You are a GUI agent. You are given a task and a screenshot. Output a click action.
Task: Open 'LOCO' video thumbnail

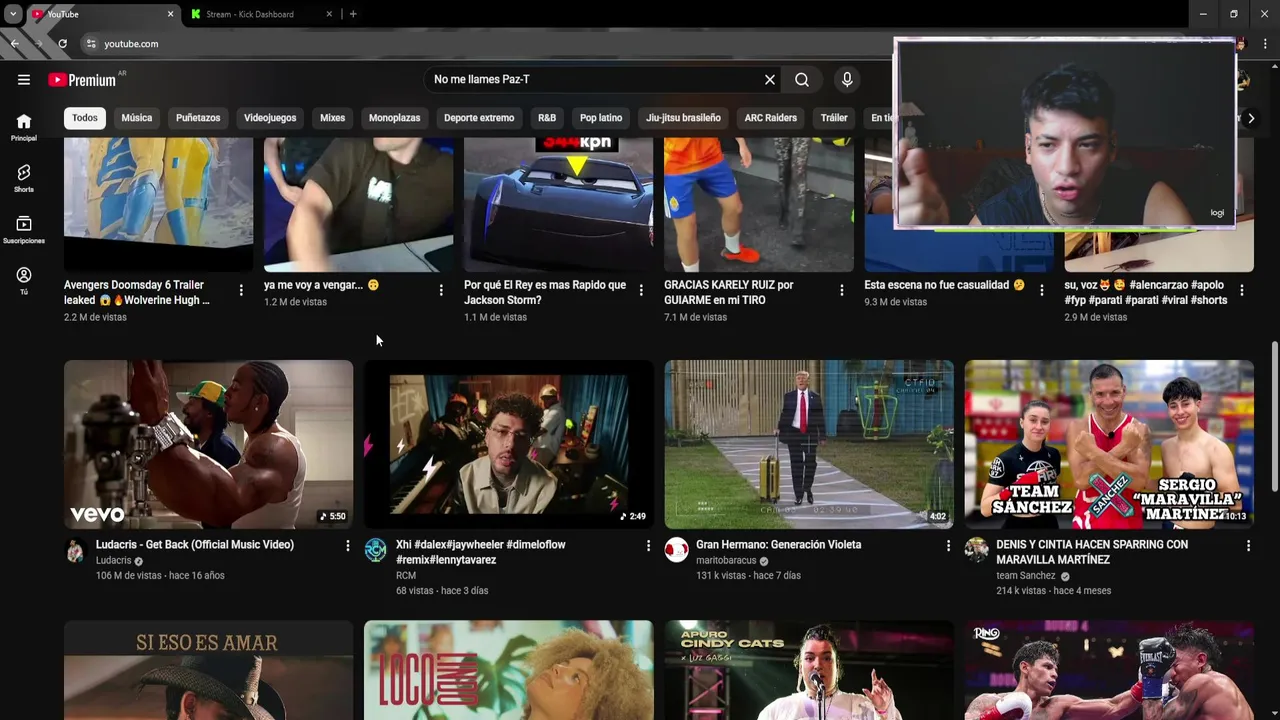click(x=508, y=670)
